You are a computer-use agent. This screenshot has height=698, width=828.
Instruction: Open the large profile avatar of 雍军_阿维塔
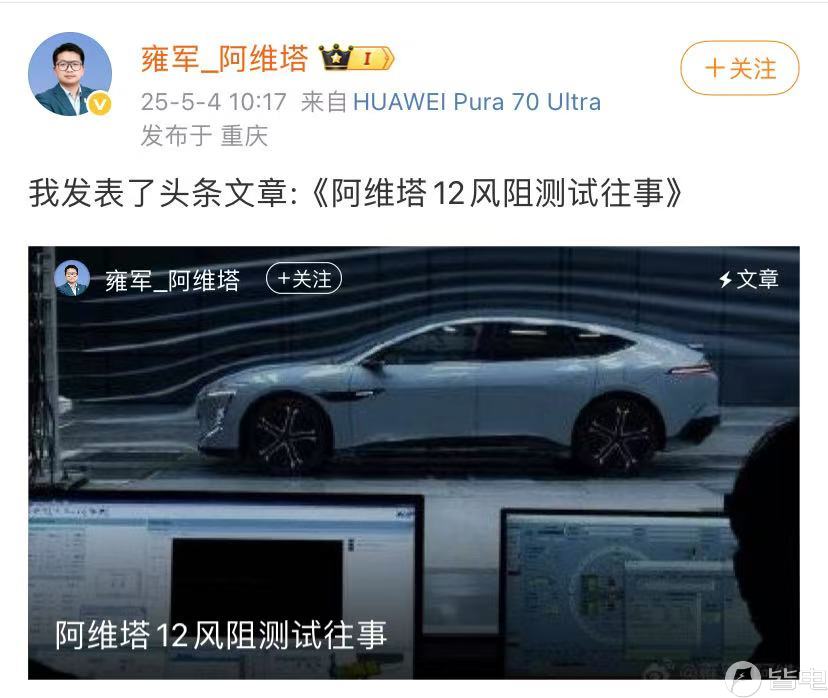point(70,74)
